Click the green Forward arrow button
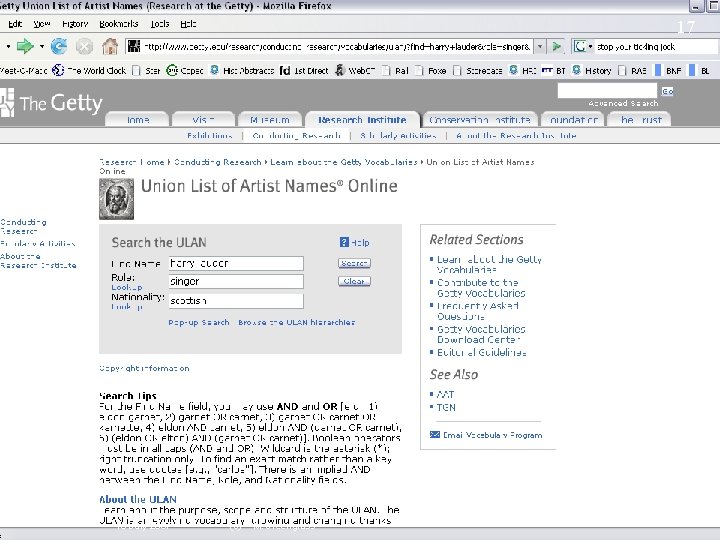Viewport: 720px width, 540px height. [25, 46]
